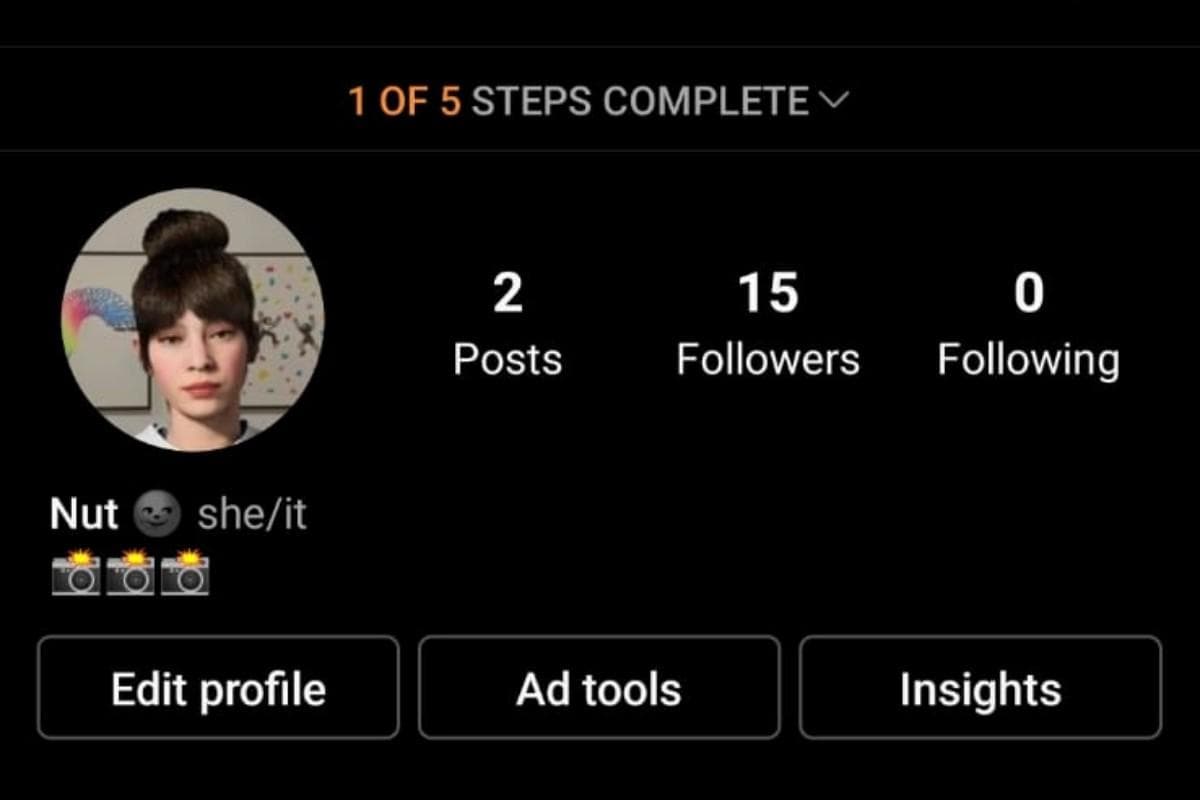Tap the posts count number 2
Image resolution: width=1200 pixels, height=800 pixels.
tap(508, 294)
